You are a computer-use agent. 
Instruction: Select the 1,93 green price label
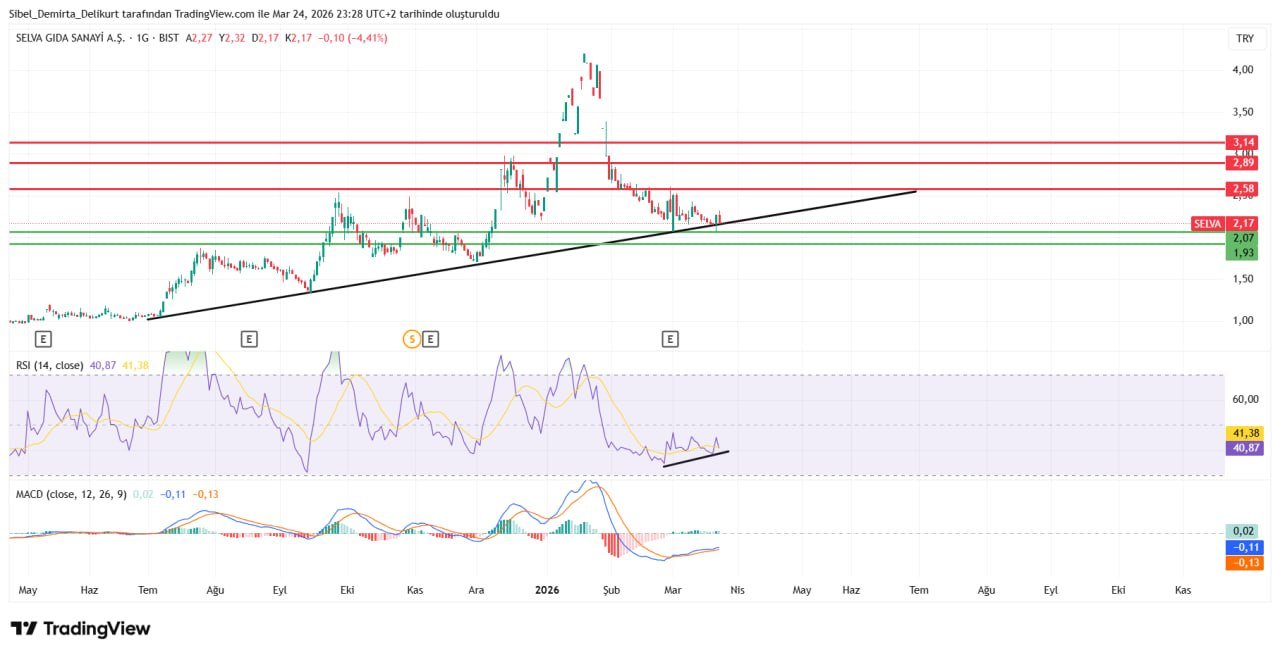(x=1243, y=253)
